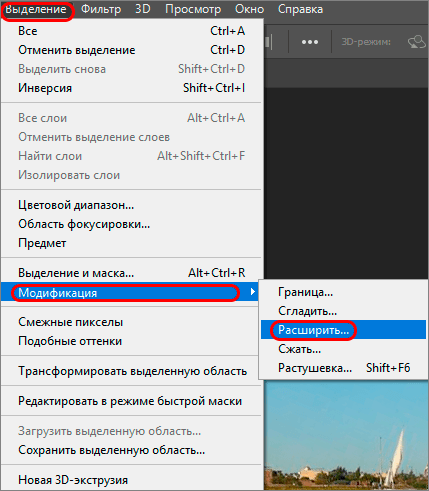Screen dimensions: 429x491
Task: Click the 3D-режим orbit icon
Action: pos(417,42)
